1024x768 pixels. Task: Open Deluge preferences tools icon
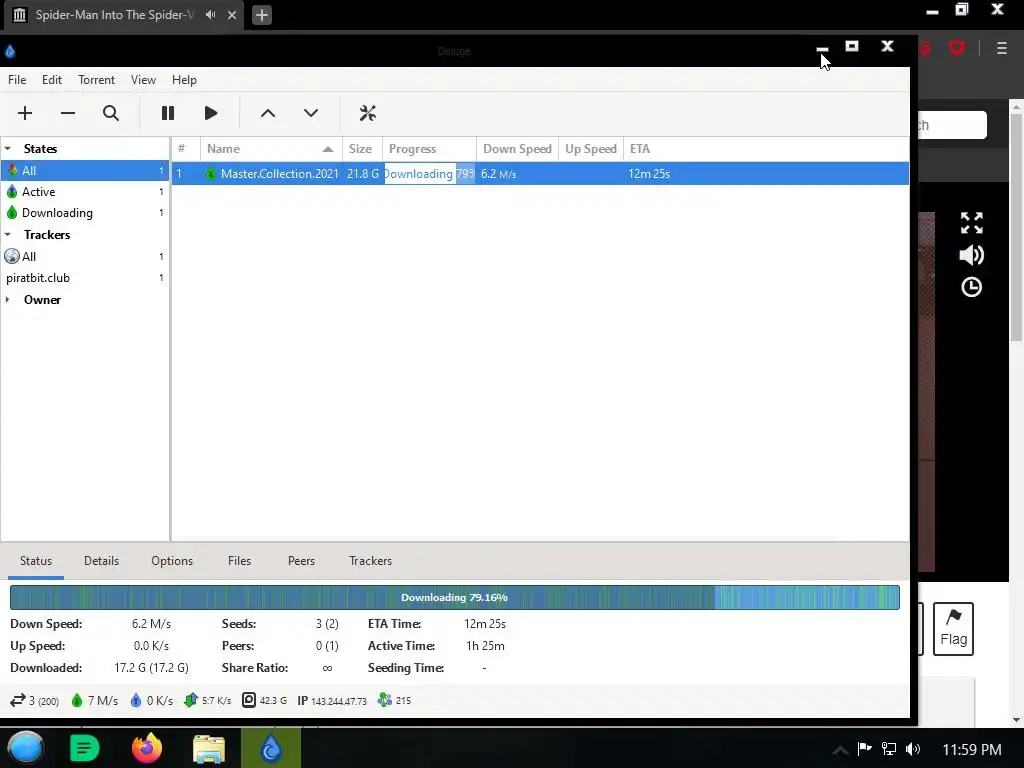tap(368, 113)
